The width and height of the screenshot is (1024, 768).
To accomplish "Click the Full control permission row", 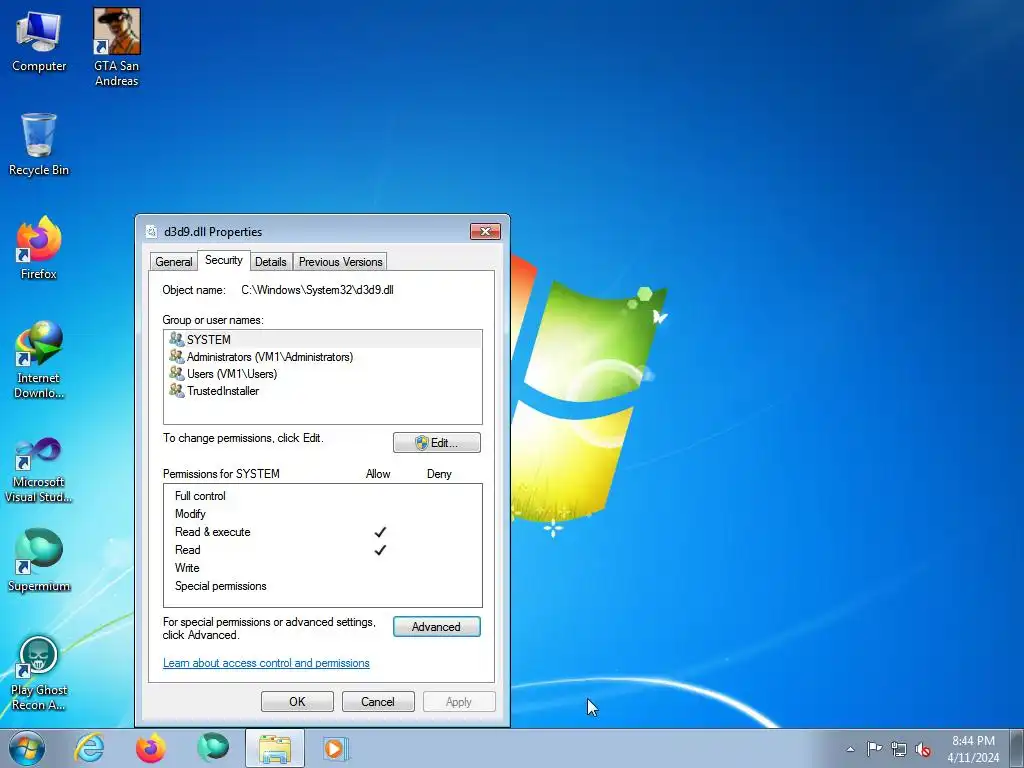I will point(323,496).
